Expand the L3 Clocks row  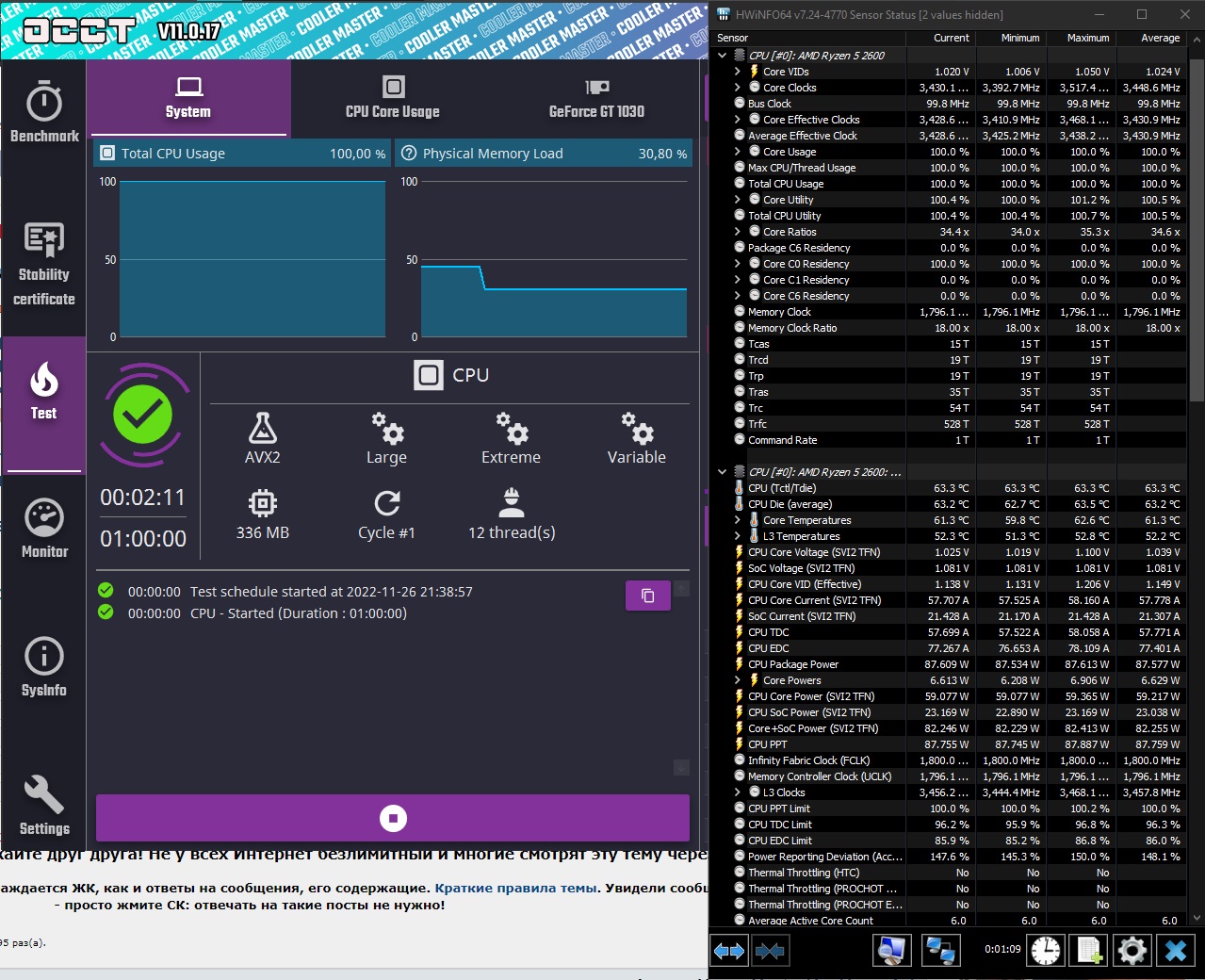[738, 792]
